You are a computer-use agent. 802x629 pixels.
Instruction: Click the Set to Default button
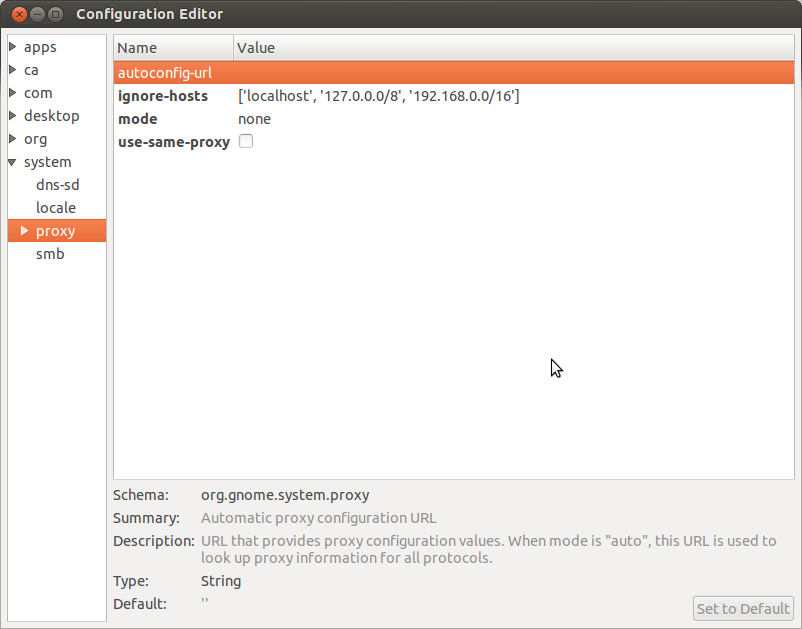coord(743,609)
